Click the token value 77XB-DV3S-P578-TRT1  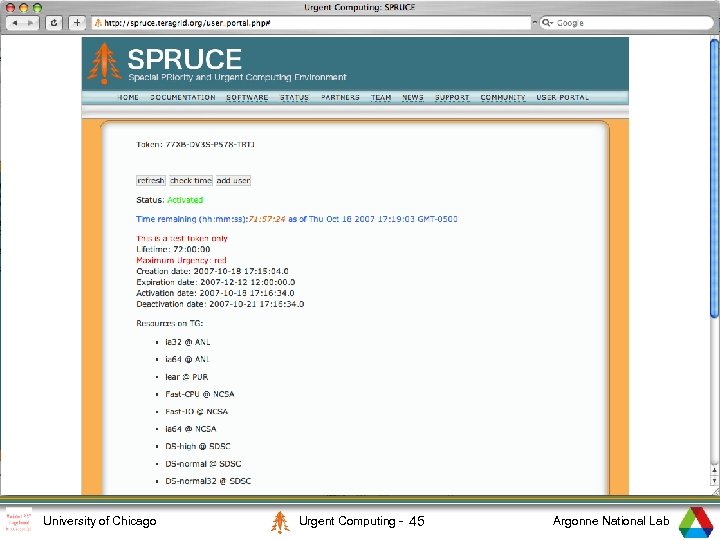(210, 144)
